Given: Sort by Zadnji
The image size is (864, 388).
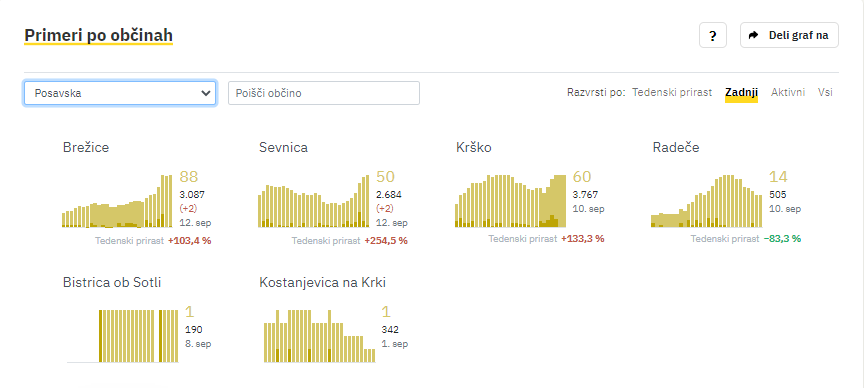Looking at the screenshot, I should click(x=741, y=93).
